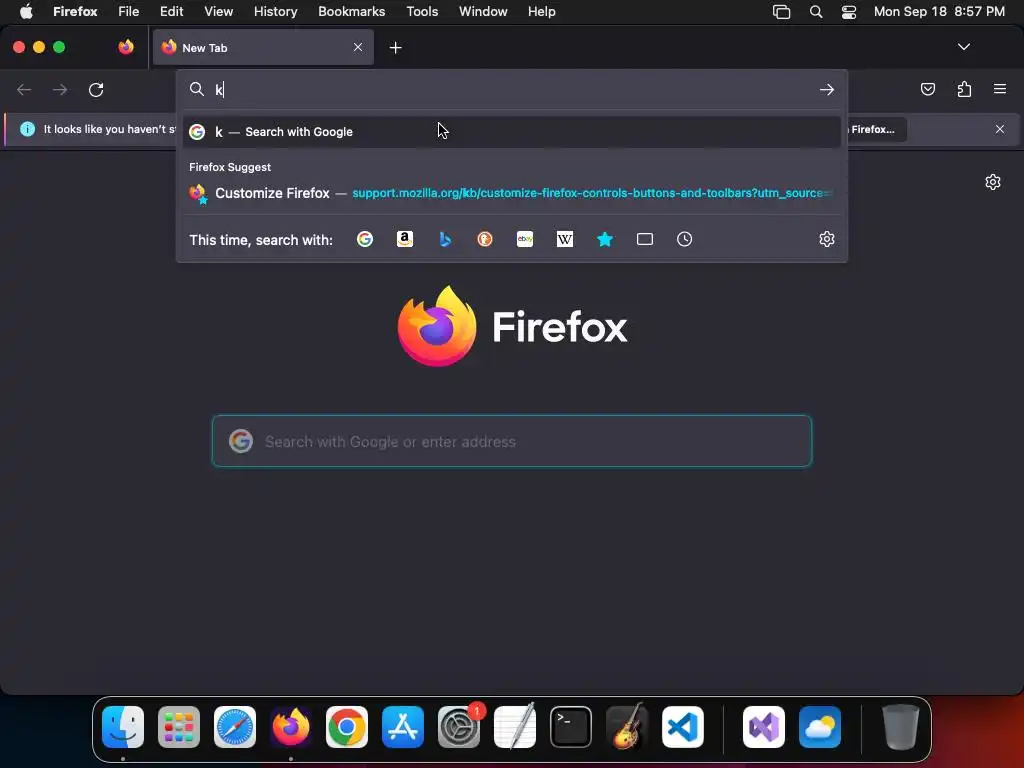Open Launchpad from the Dock
The height and width of the screenshot is (768, 1024).
click(179, 727)
